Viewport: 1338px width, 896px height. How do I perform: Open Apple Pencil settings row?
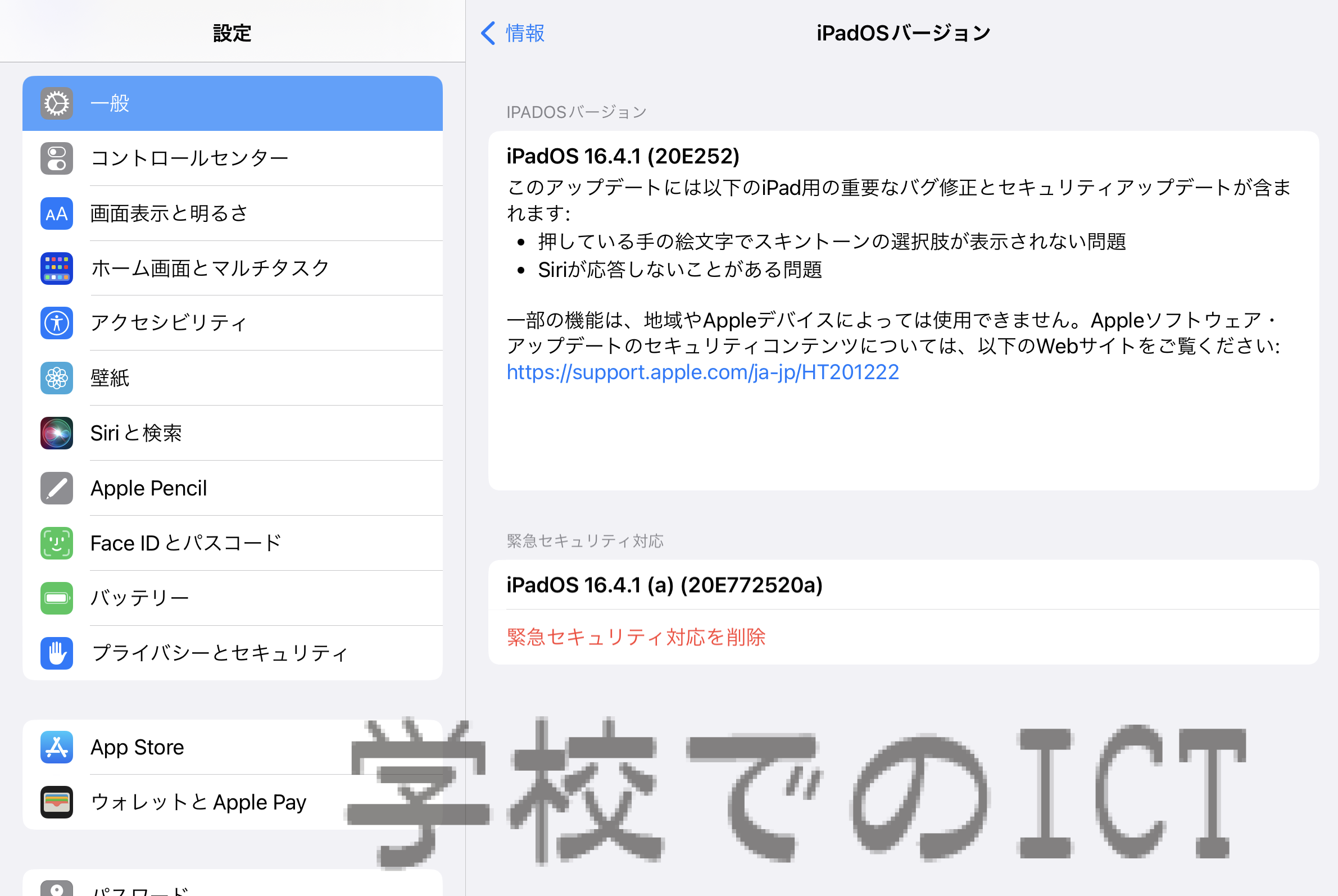pos(233,488)
